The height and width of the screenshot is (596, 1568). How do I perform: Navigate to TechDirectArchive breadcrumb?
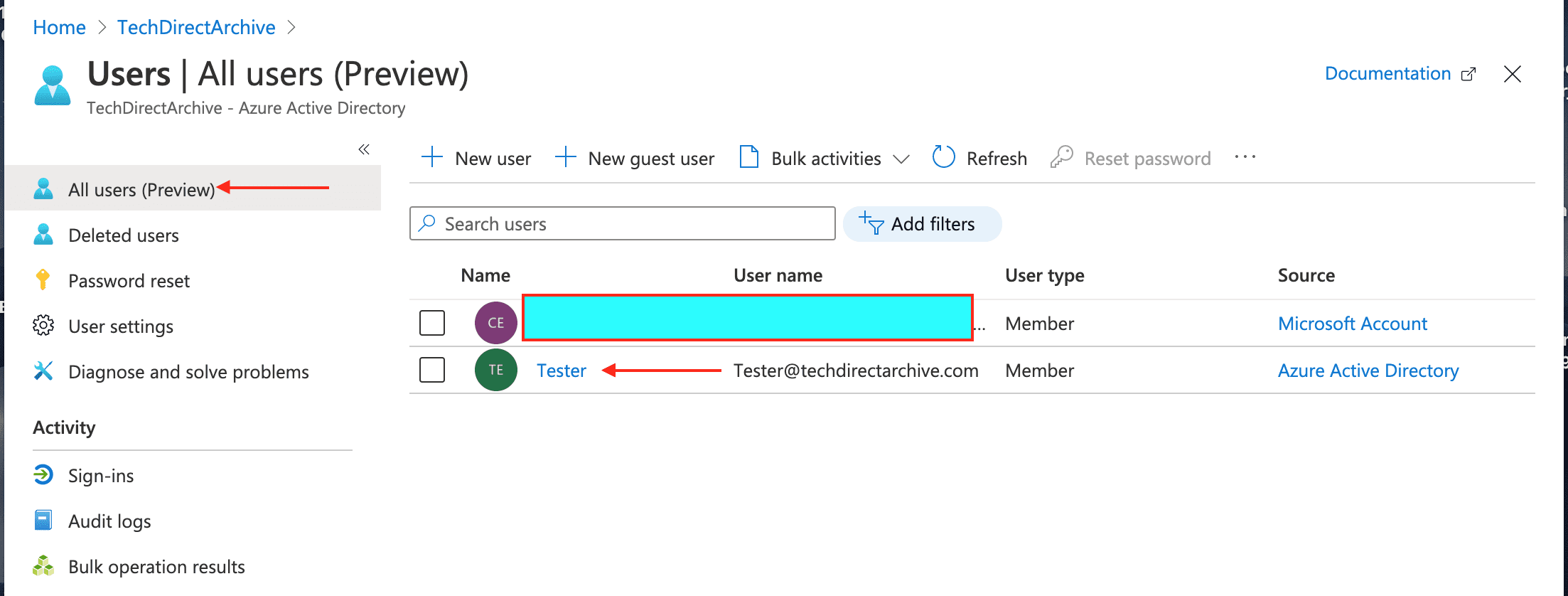pos(196,27)
